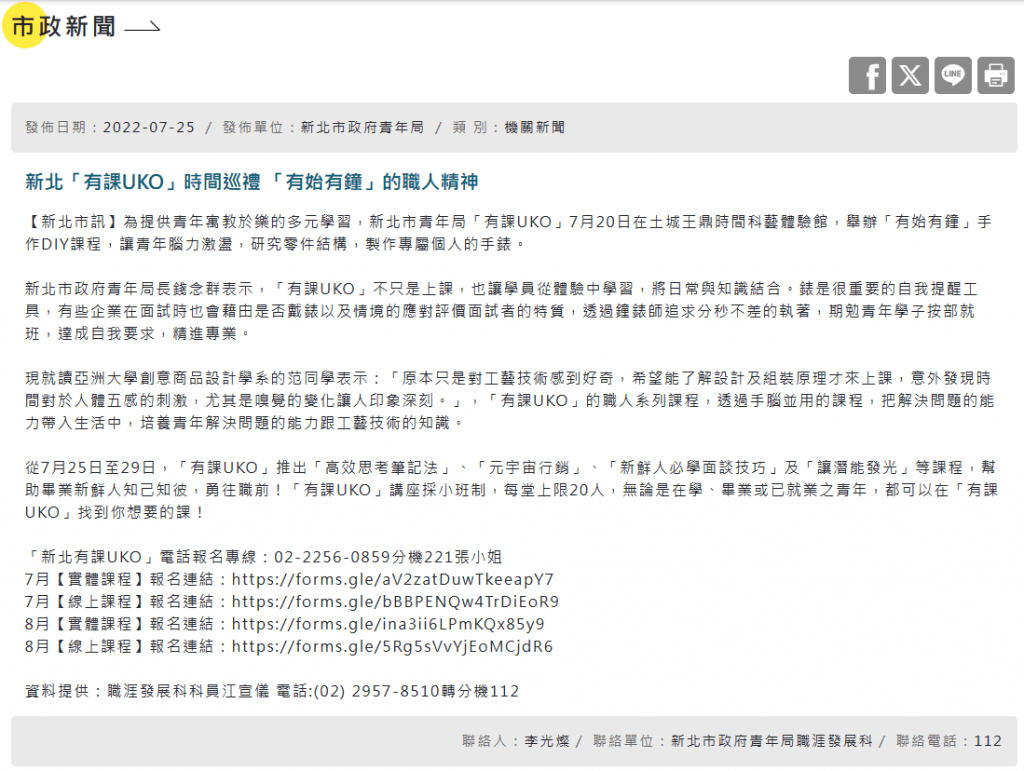Click the 市政新聞 section heading
Viewport: 1024px width, 771px height.
point(64,27)
